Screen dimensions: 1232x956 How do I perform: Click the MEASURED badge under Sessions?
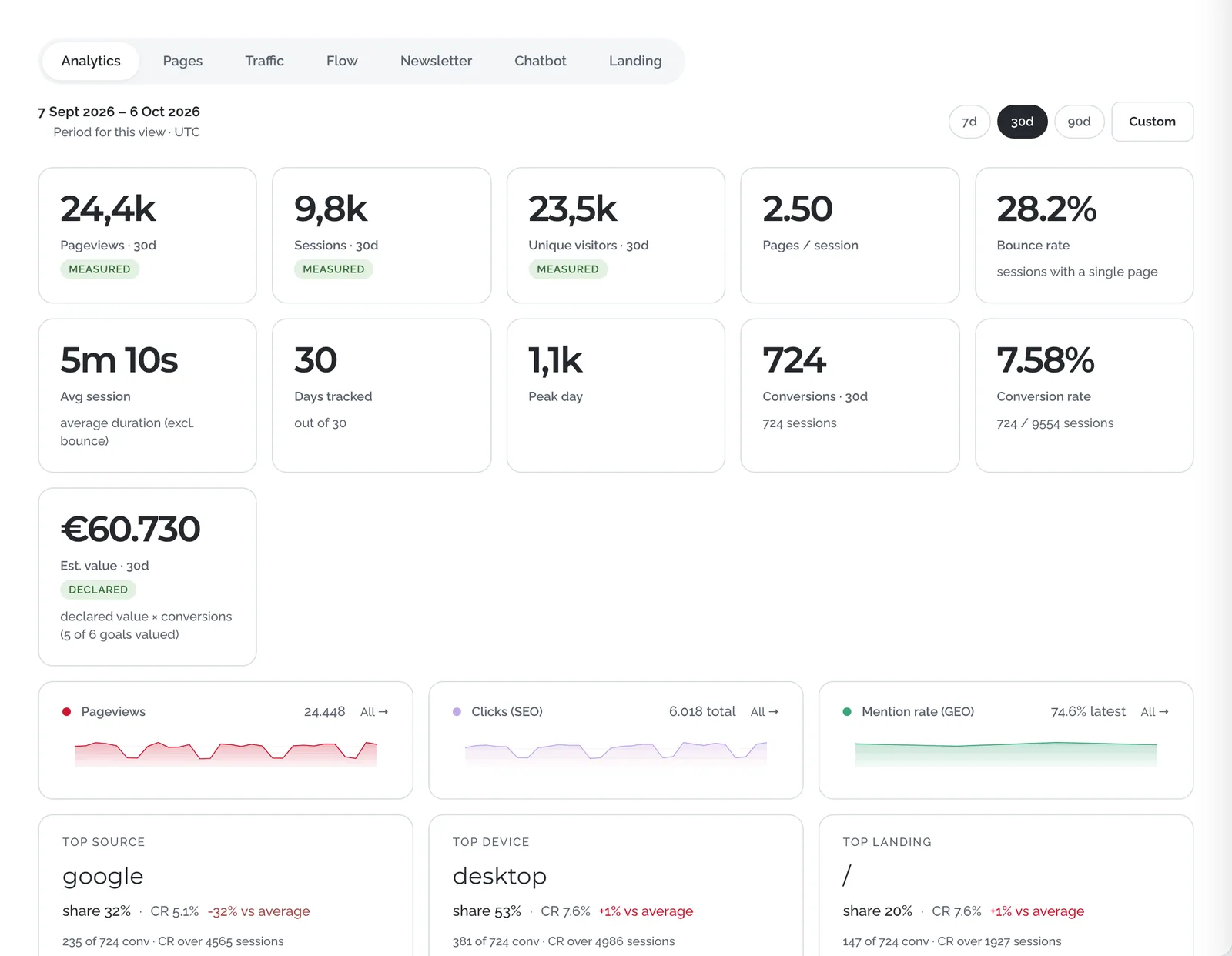click(333, 269)
